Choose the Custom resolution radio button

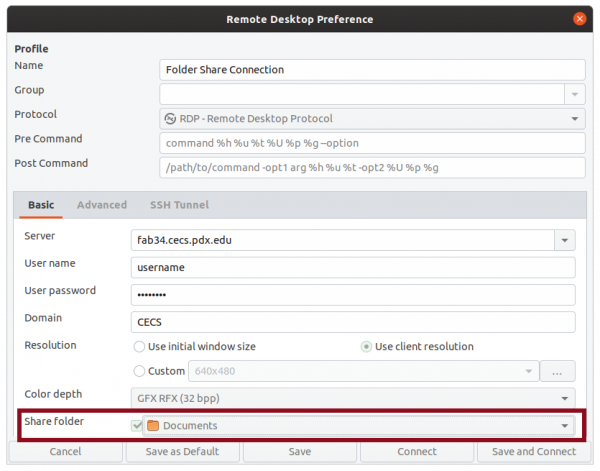click(x=140, y=371)
